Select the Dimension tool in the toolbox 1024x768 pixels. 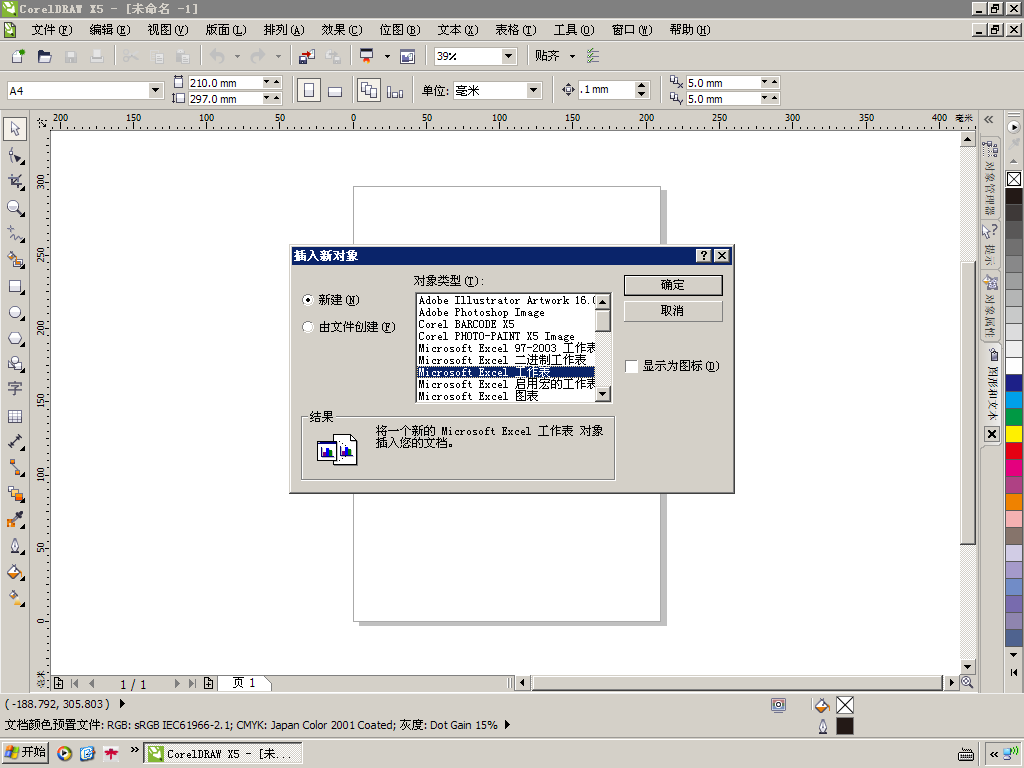(15, 442)
